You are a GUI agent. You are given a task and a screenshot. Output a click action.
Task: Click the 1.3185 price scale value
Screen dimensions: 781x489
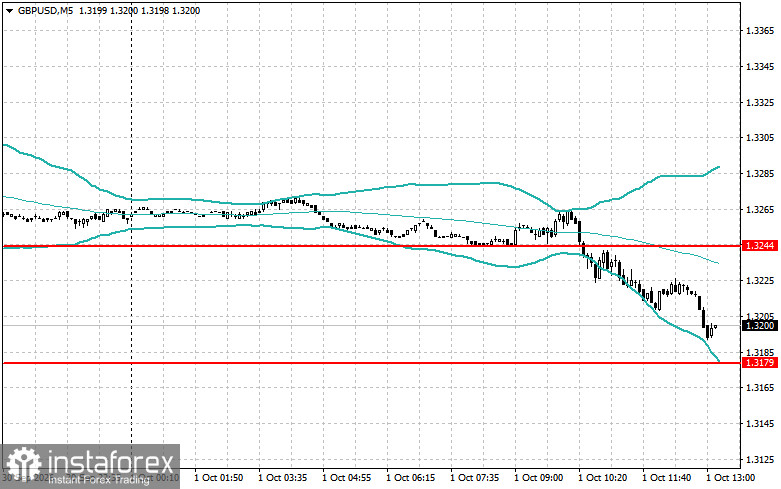760,352
